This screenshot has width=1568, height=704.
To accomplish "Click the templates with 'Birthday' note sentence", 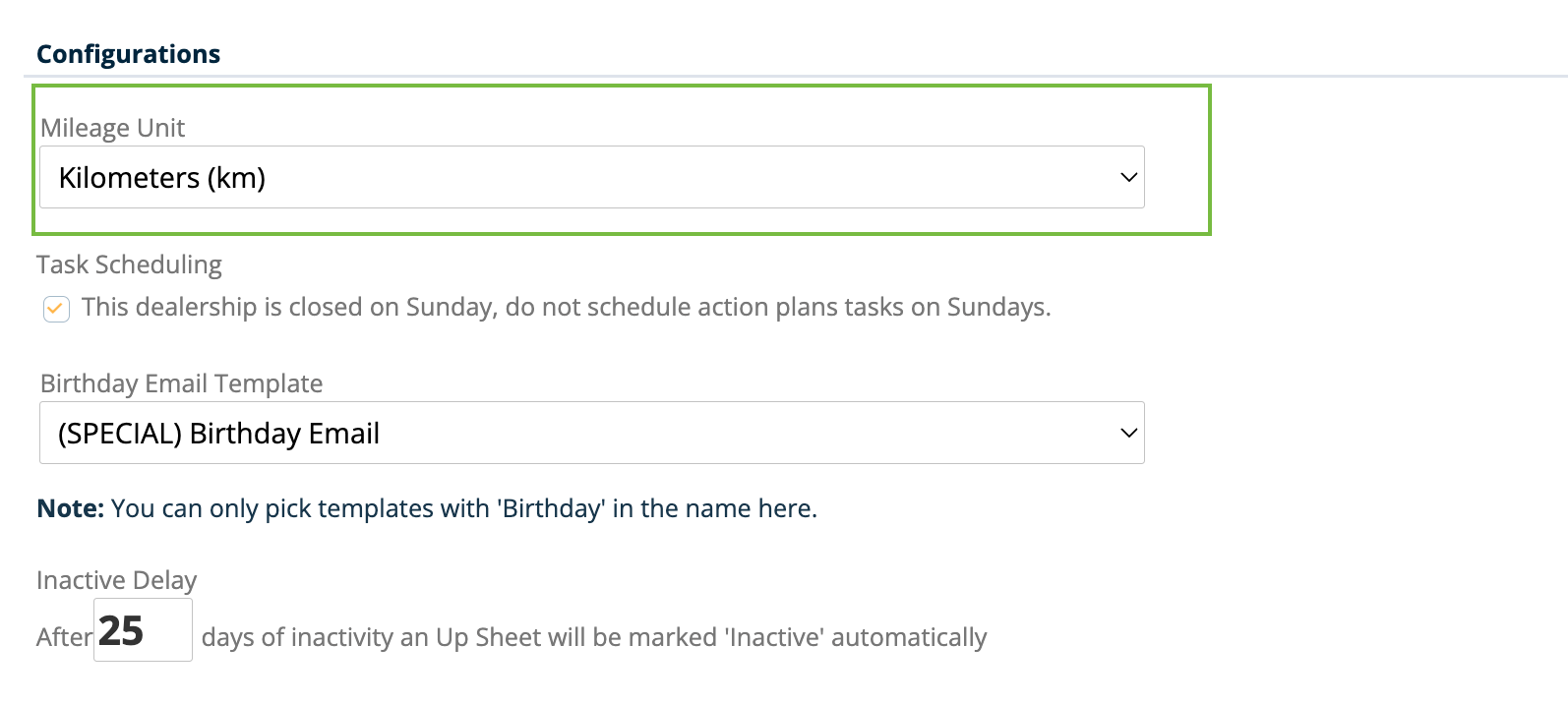I will tap(462, 508).
